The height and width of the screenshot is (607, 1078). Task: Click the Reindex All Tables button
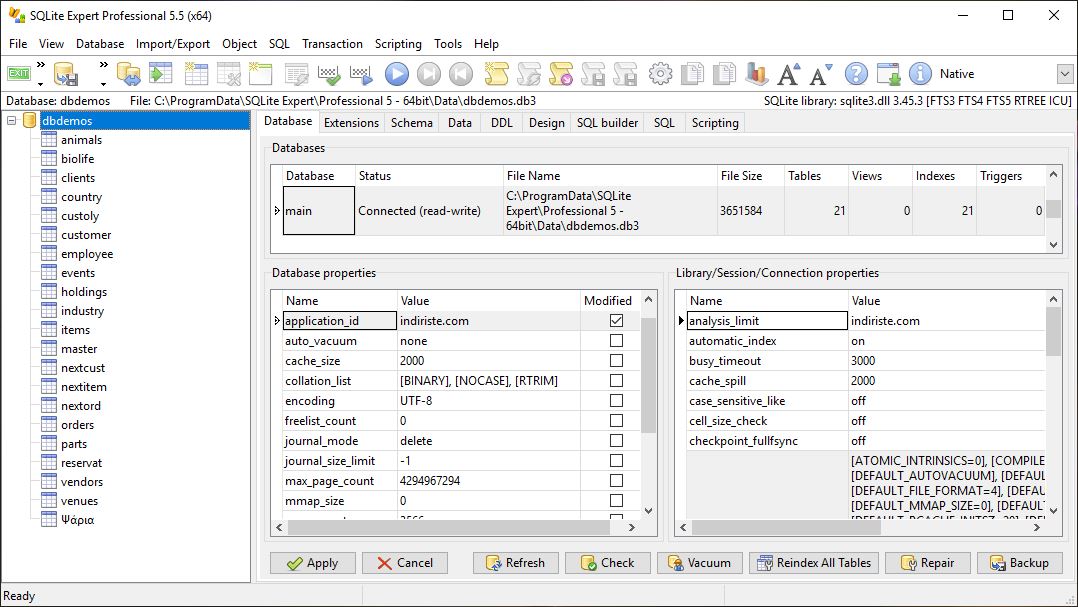click(814, 563)
